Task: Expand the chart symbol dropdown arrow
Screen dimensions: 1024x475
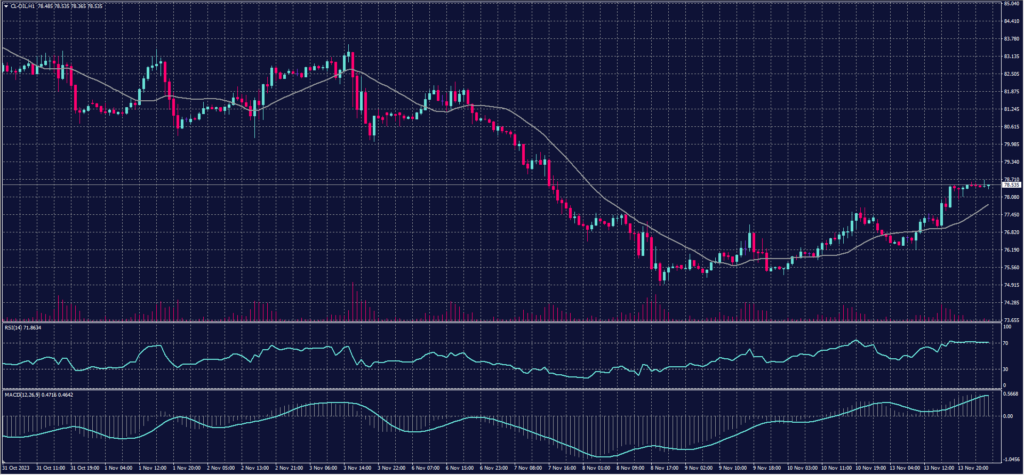Action: click(x=5, y=7)
